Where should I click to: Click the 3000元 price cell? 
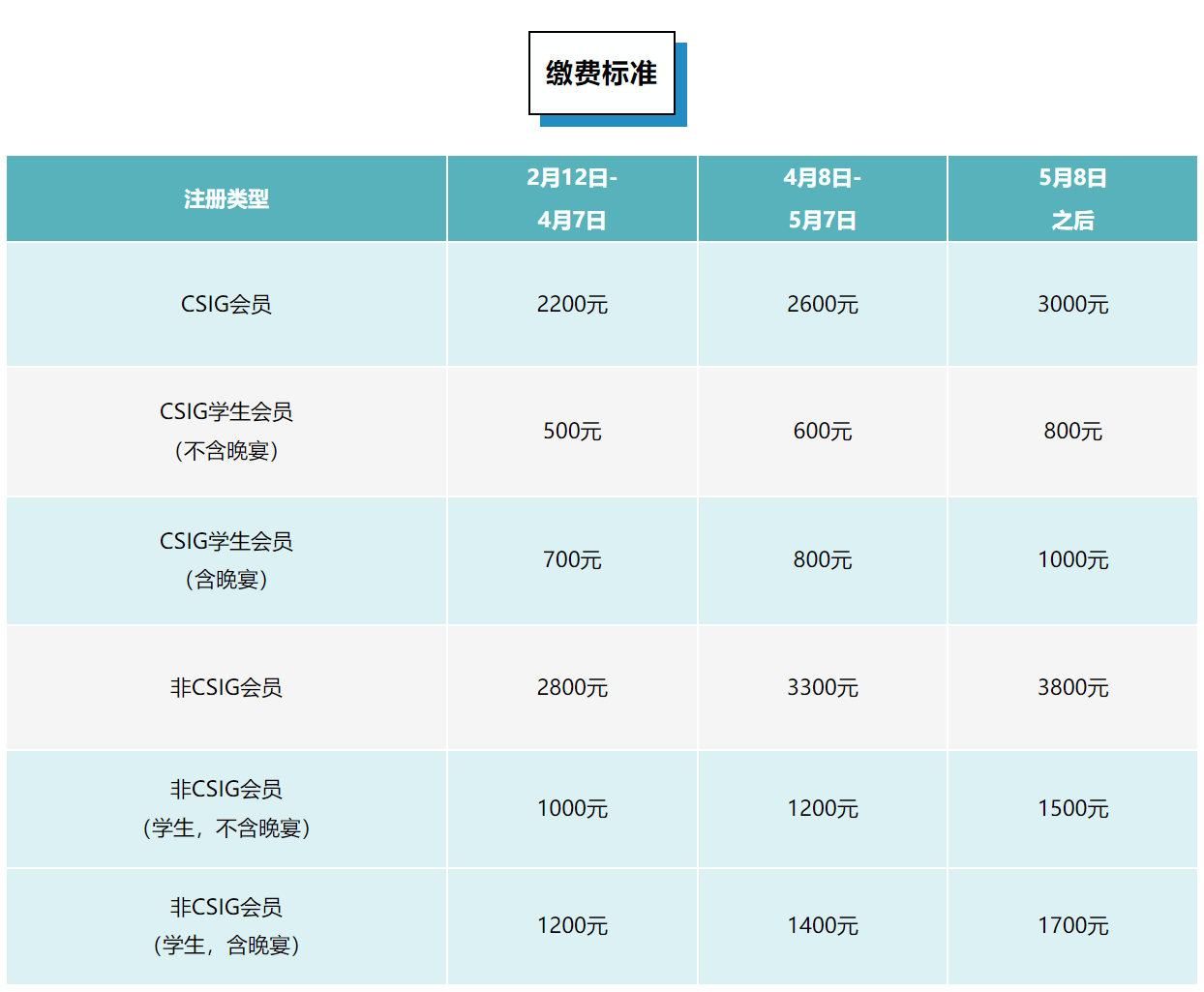pyautogui.click(x=1072, y=304)
